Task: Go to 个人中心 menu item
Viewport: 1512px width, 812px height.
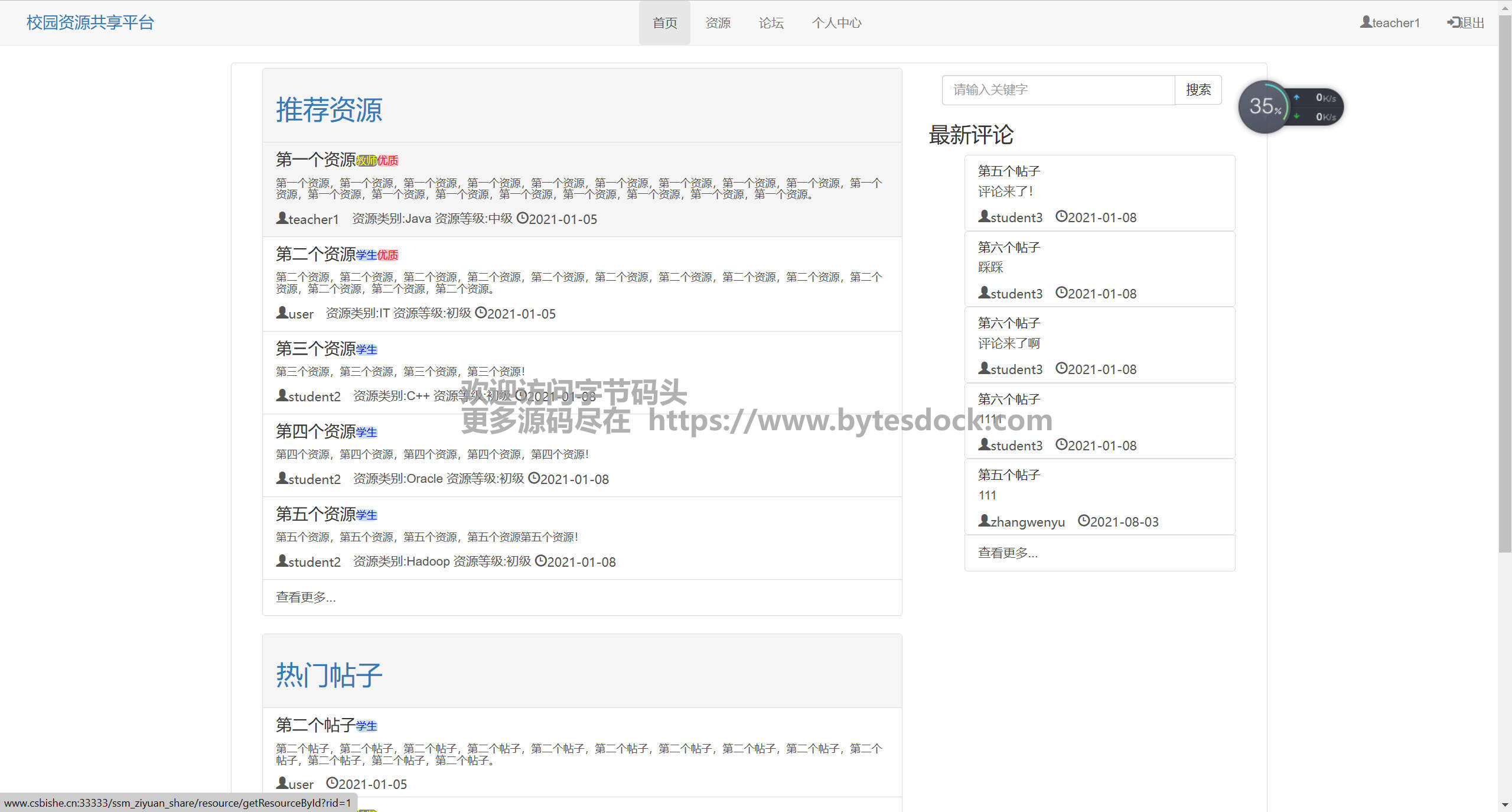Action: (x=836, y=23)
